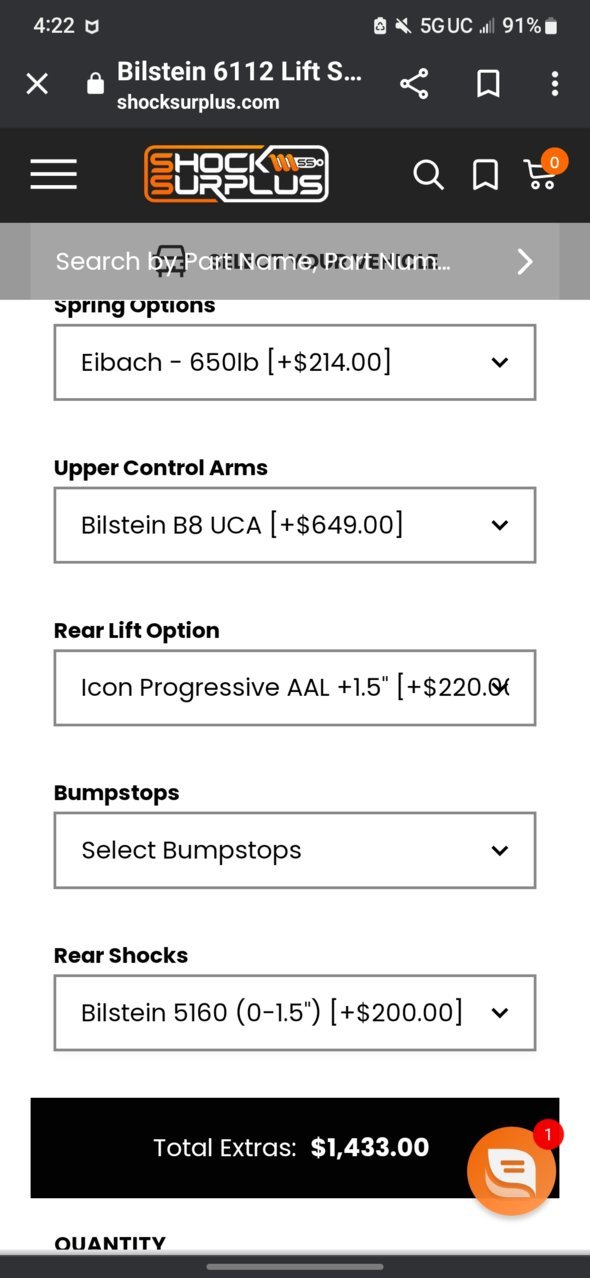The width and height of the screenshot is (590, 1278).
Task: Expand Rear Shocks Bilstein 5160 dropdown
Action: tap(295, 1013)
